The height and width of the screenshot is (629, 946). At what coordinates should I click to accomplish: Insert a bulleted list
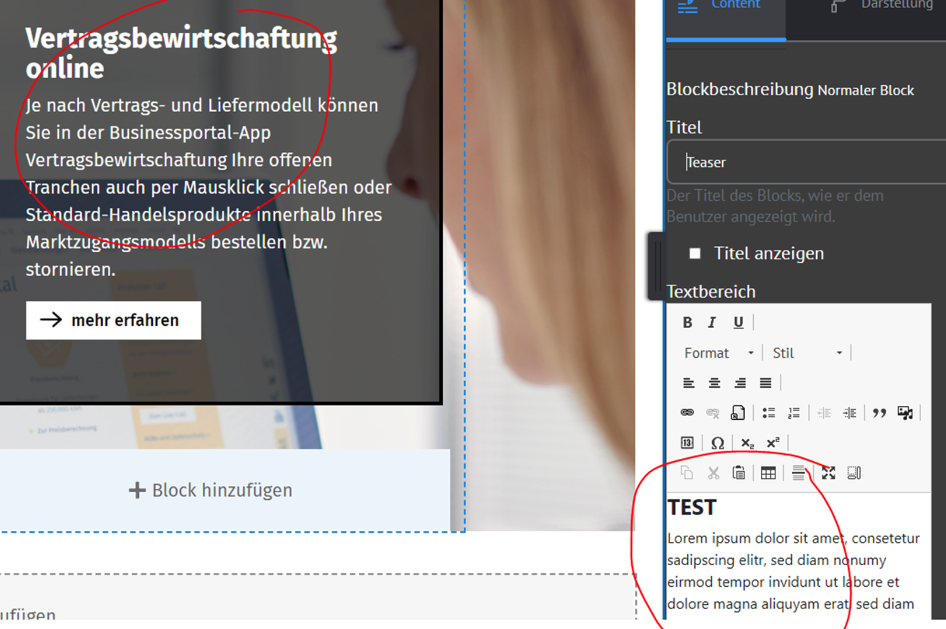point(769,412)
